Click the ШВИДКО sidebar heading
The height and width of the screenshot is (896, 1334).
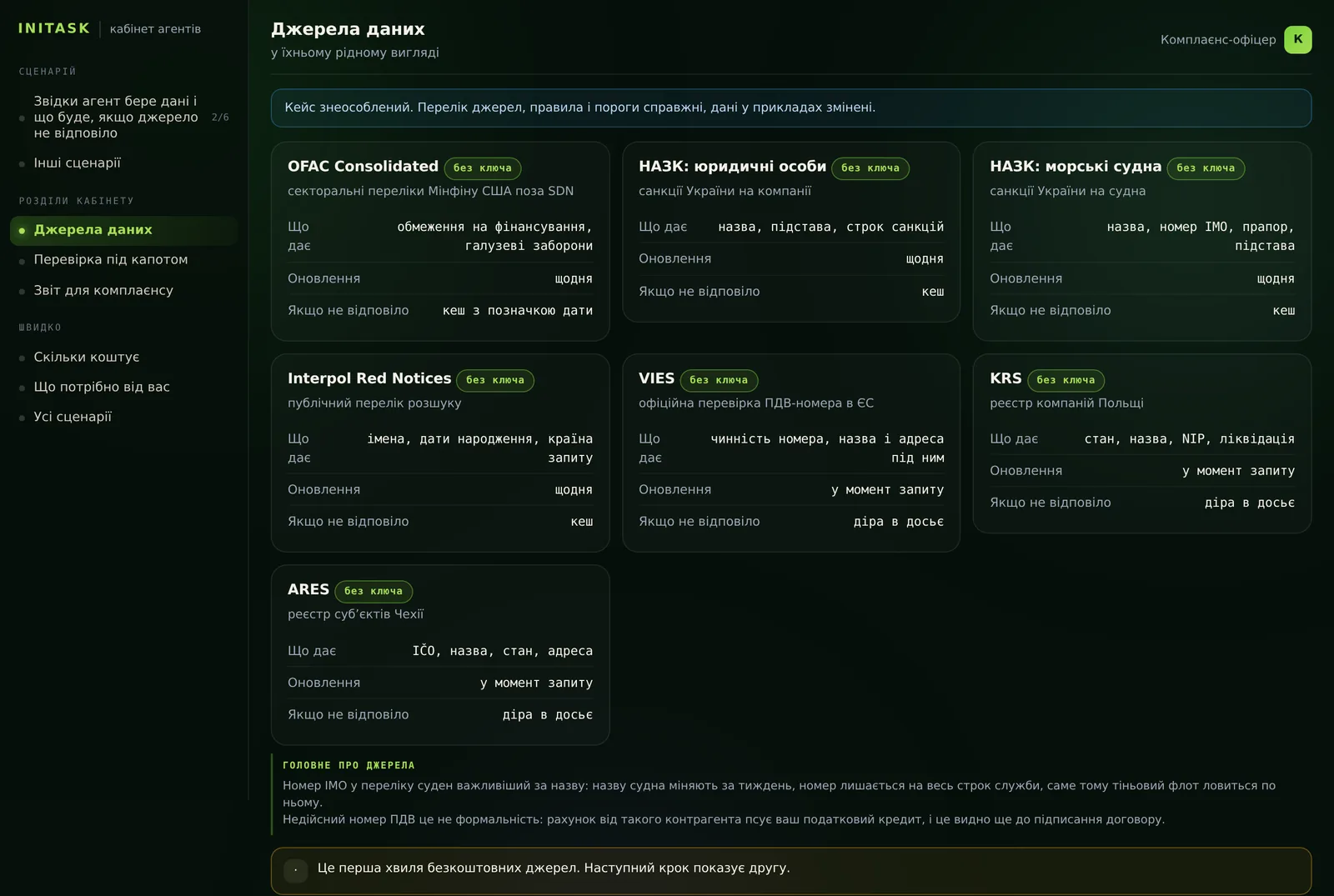tap(40, 328)
